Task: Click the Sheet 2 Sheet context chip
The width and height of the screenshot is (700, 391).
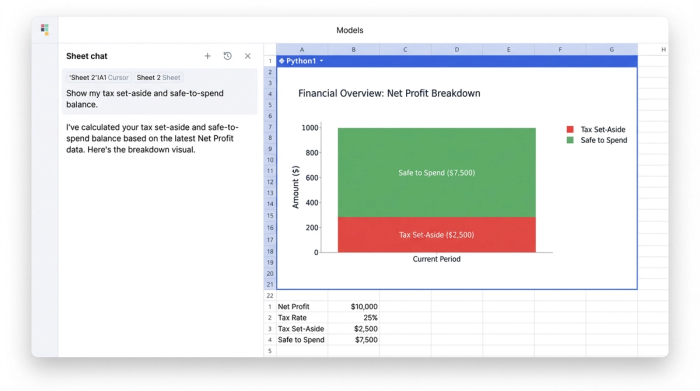Action: point(158,77)
